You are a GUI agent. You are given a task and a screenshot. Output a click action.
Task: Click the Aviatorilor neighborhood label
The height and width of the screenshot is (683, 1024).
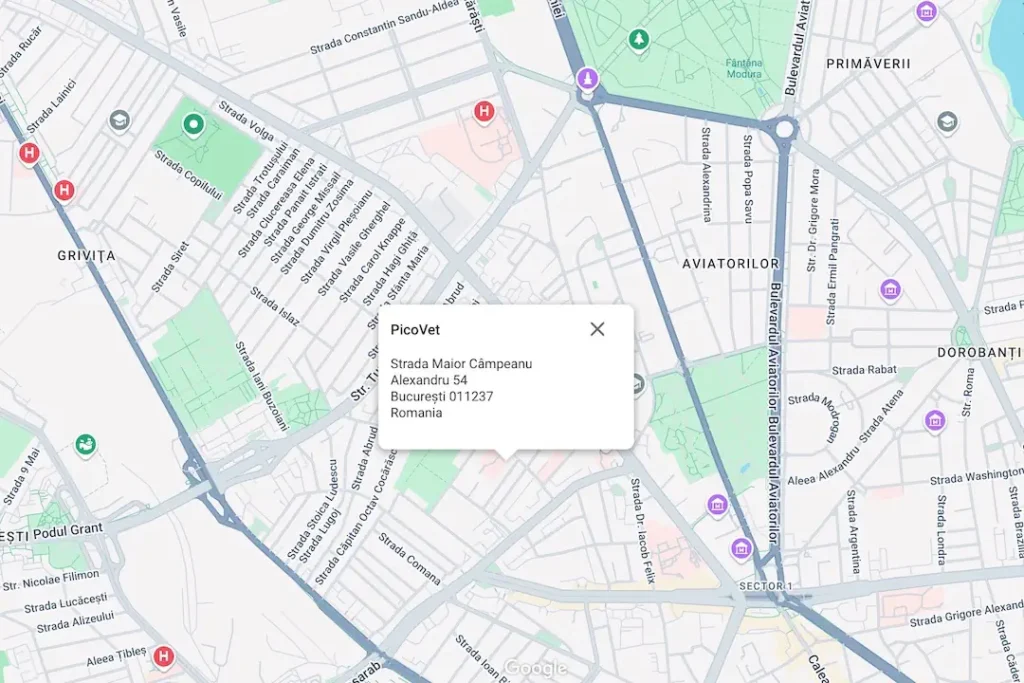coord(730,264)
